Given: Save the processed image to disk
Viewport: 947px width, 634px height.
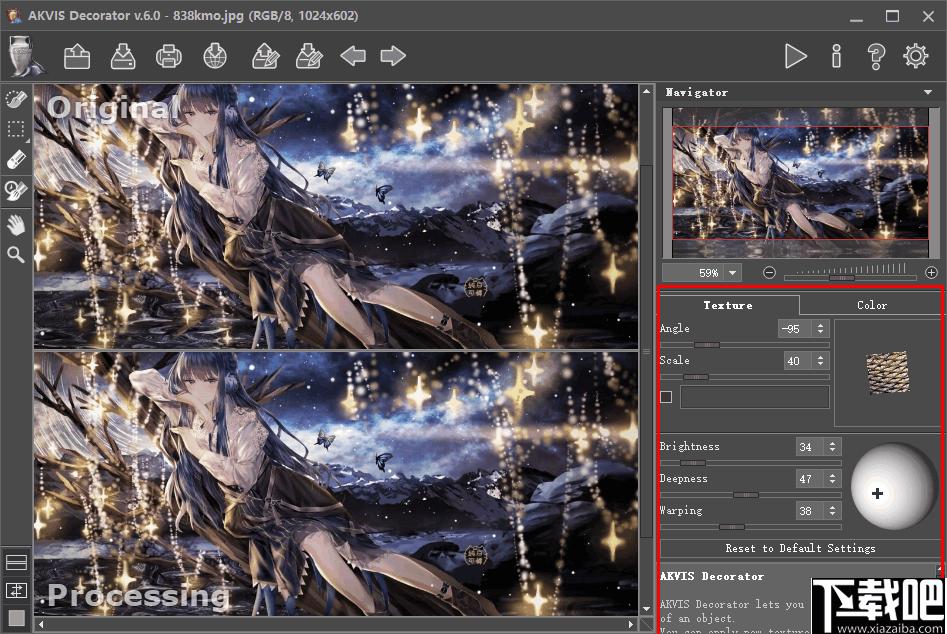Looking at the screenshot, I should click(123, 56).
